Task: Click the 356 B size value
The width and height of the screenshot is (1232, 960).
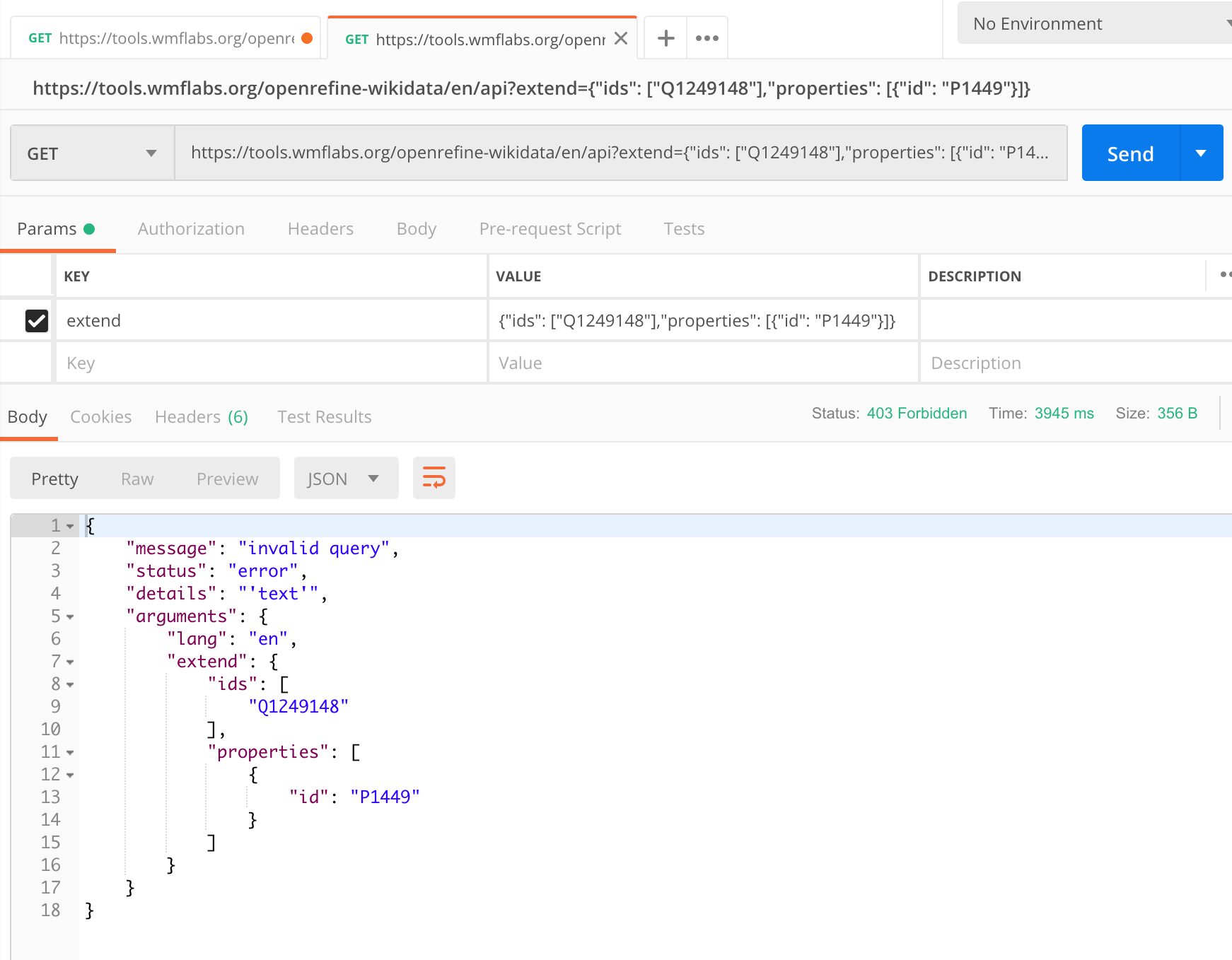Action: 1177,414
